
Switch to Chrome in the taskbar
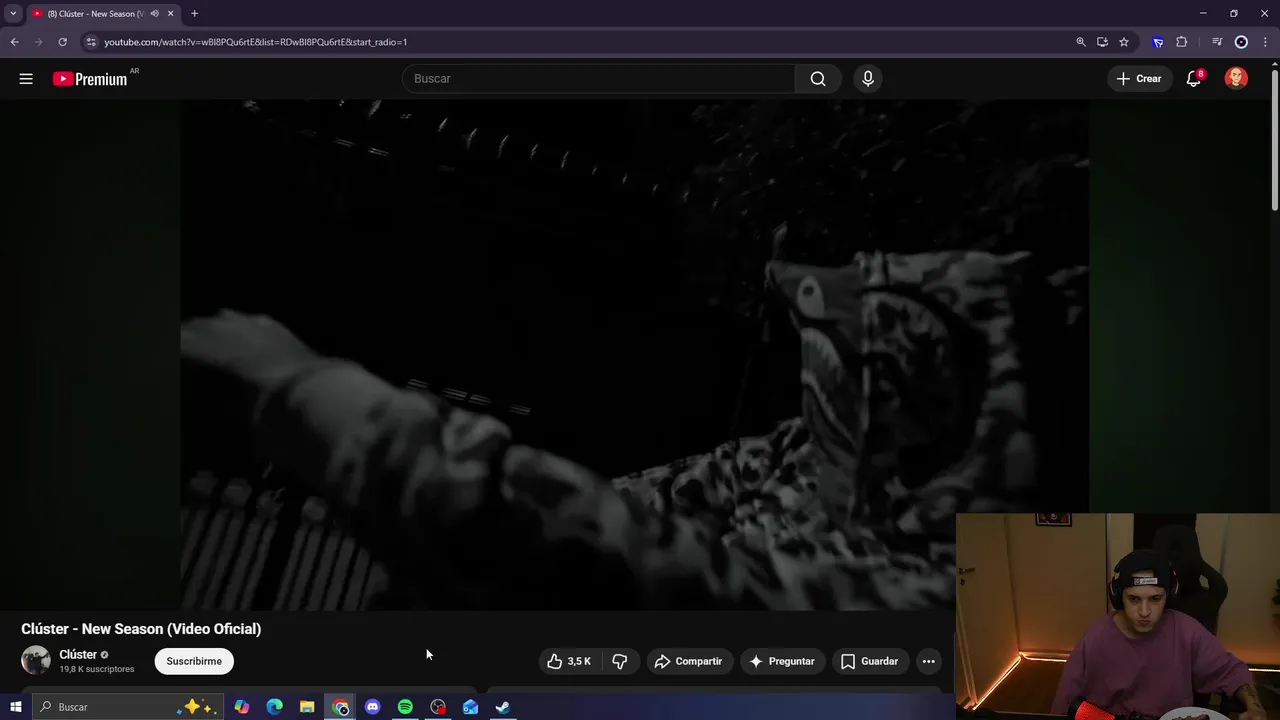pyautogui.click(x=340, y=707)
